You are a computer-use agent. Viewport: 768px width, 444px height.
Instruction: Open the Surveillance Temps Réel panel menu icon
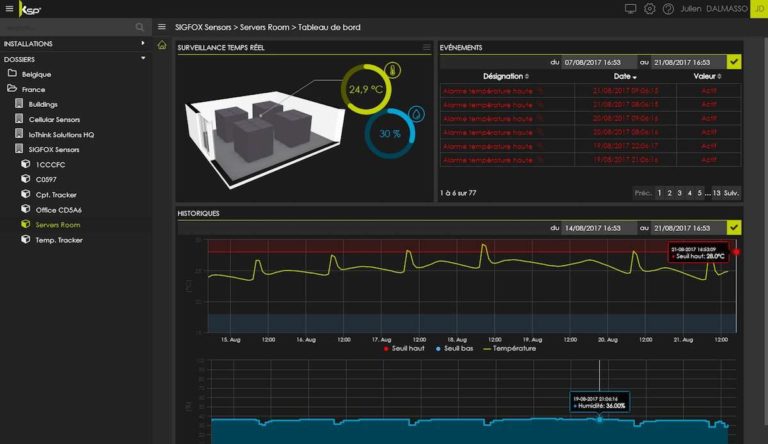click(x=427, y=47)
